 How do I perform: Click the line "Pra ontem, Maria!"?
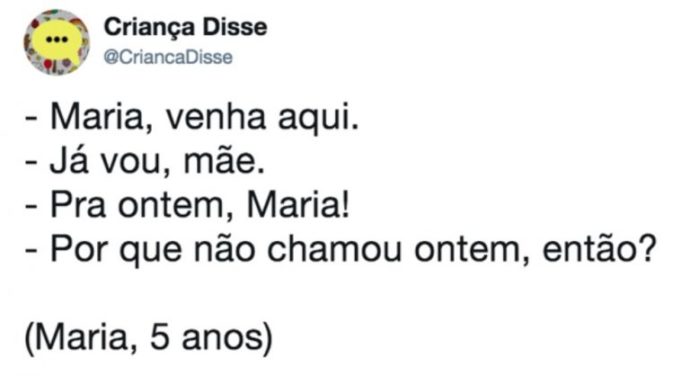[x=187, y=205]
